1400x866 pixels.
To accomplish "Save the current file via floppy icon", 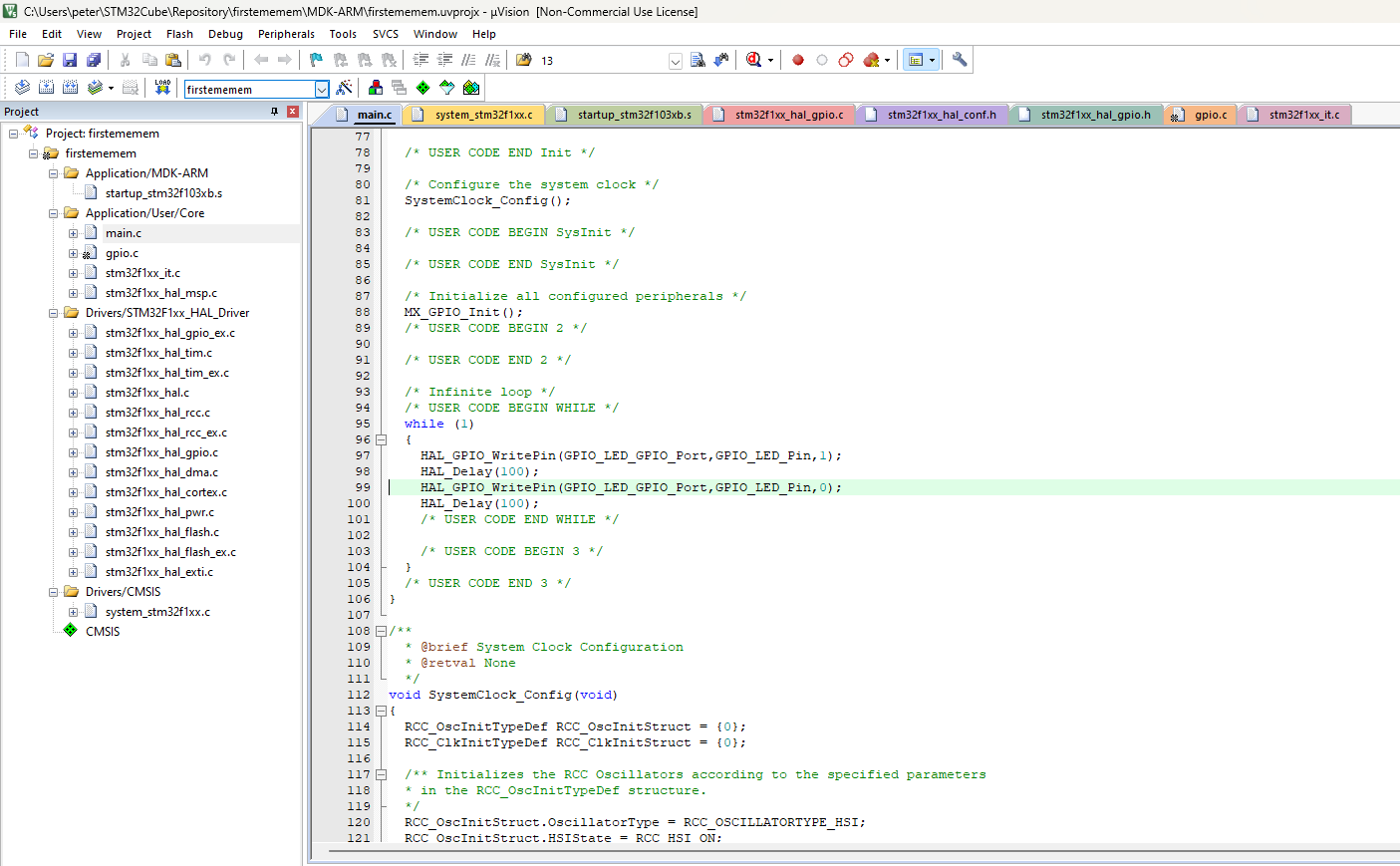I will tap(70, 60).
